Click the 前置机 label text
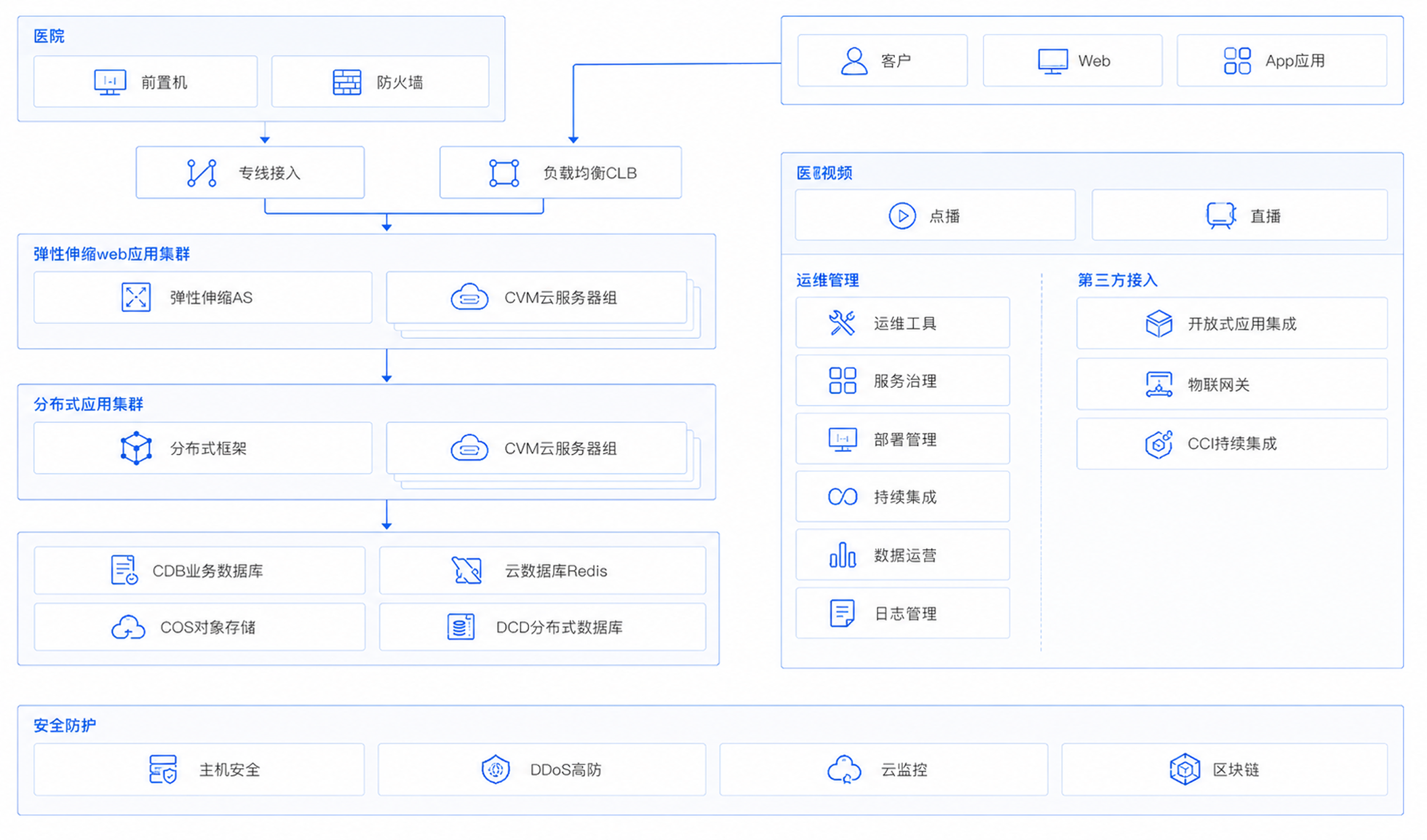 pyautogui.click(x=164, y=82)
